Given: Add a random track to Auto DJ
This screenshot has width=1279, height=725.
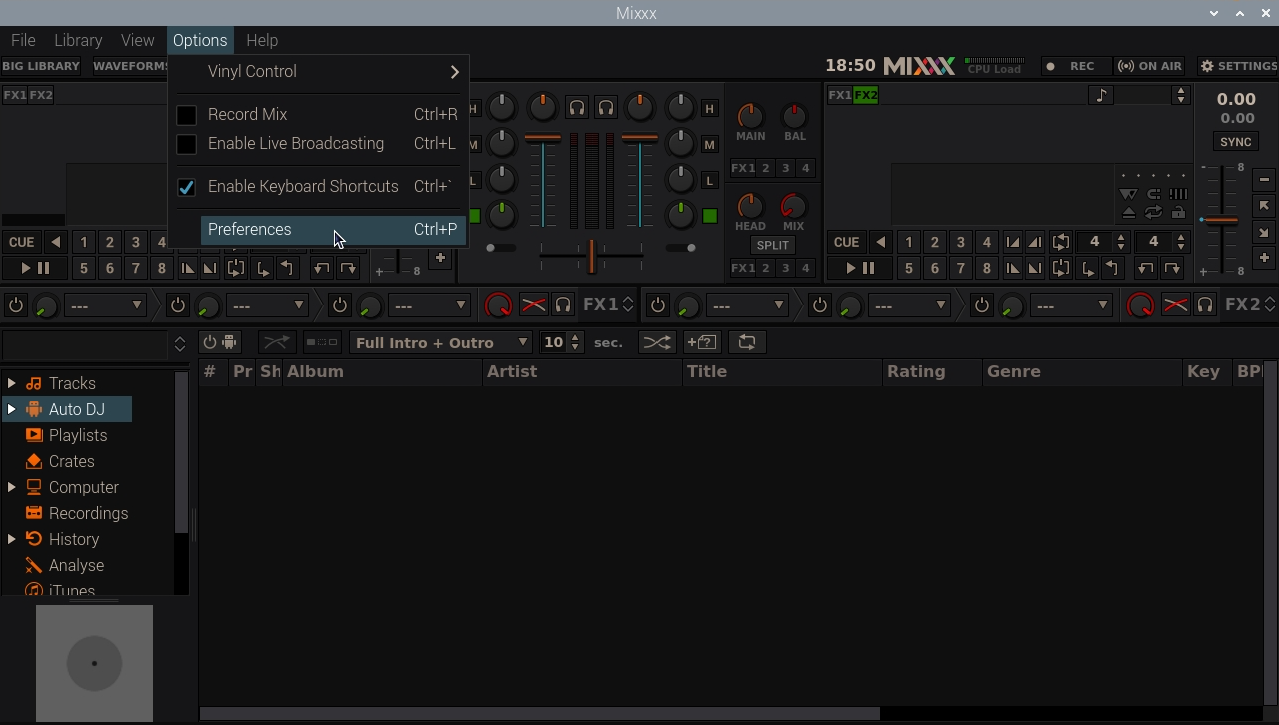Looking at the screenshot, I should point(702,342).
